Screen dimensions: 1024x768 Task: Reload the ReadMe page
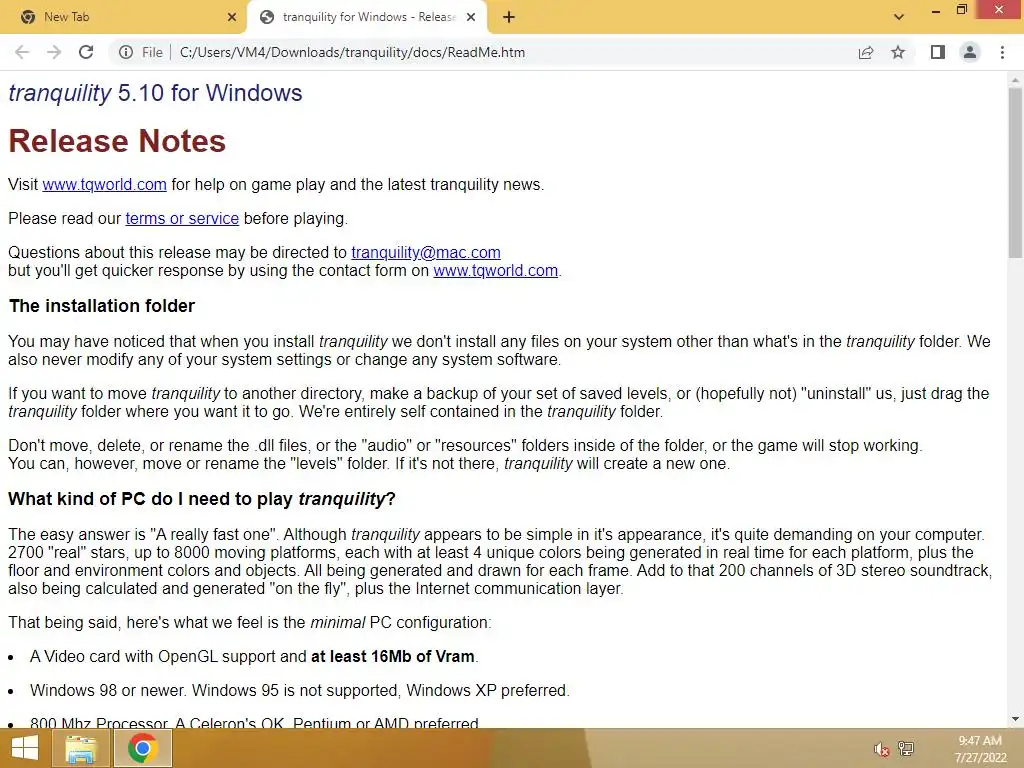click(x=86, y=52)
